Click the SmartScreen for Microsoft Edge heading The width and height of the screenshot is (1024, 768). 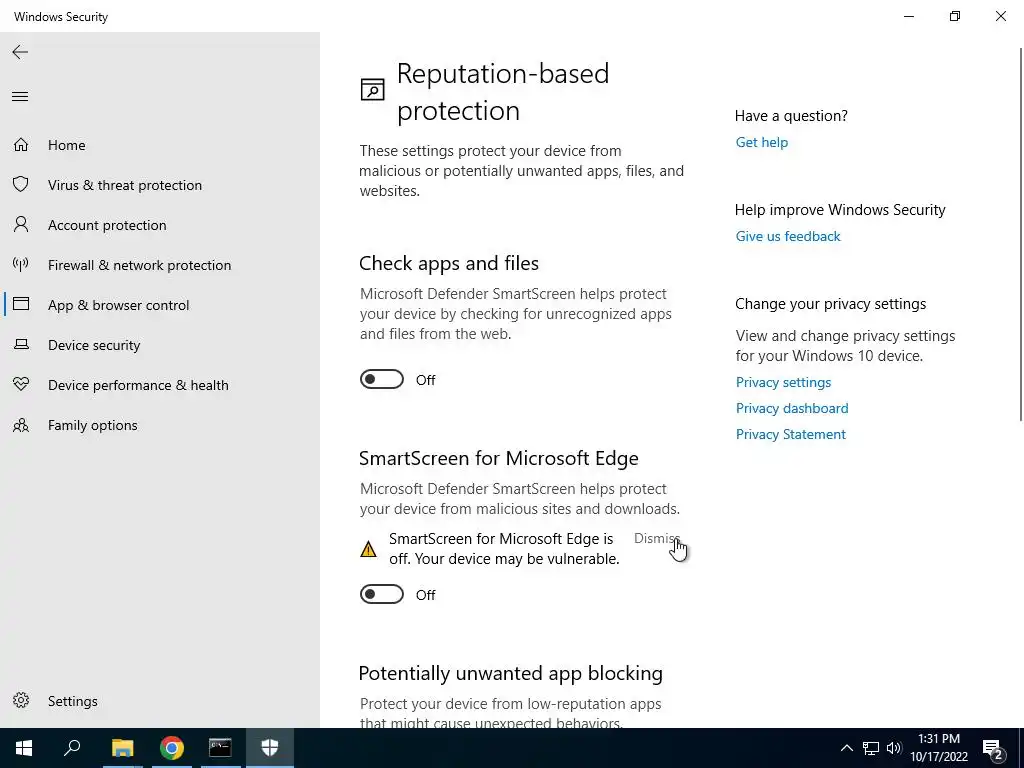click(x=498, y=458)
